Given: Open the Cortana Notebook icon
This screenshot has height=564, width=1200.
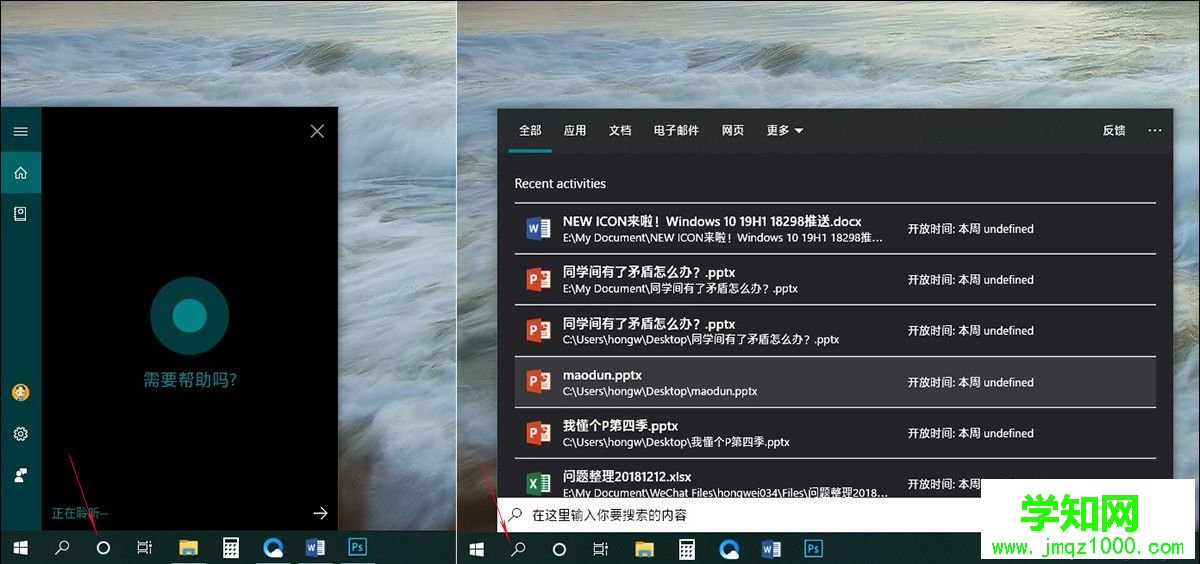Looking at the screenshot, I should click(x=20, y=214).
